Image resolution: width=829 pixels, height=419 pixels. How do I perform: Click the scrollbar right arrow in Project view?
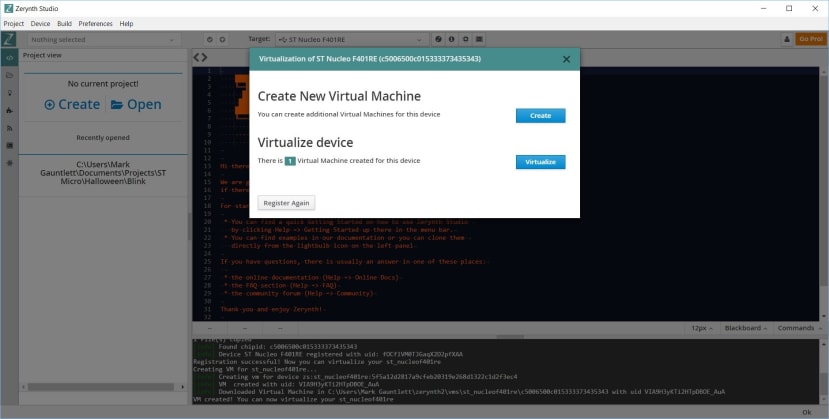(x=182, y=387)
